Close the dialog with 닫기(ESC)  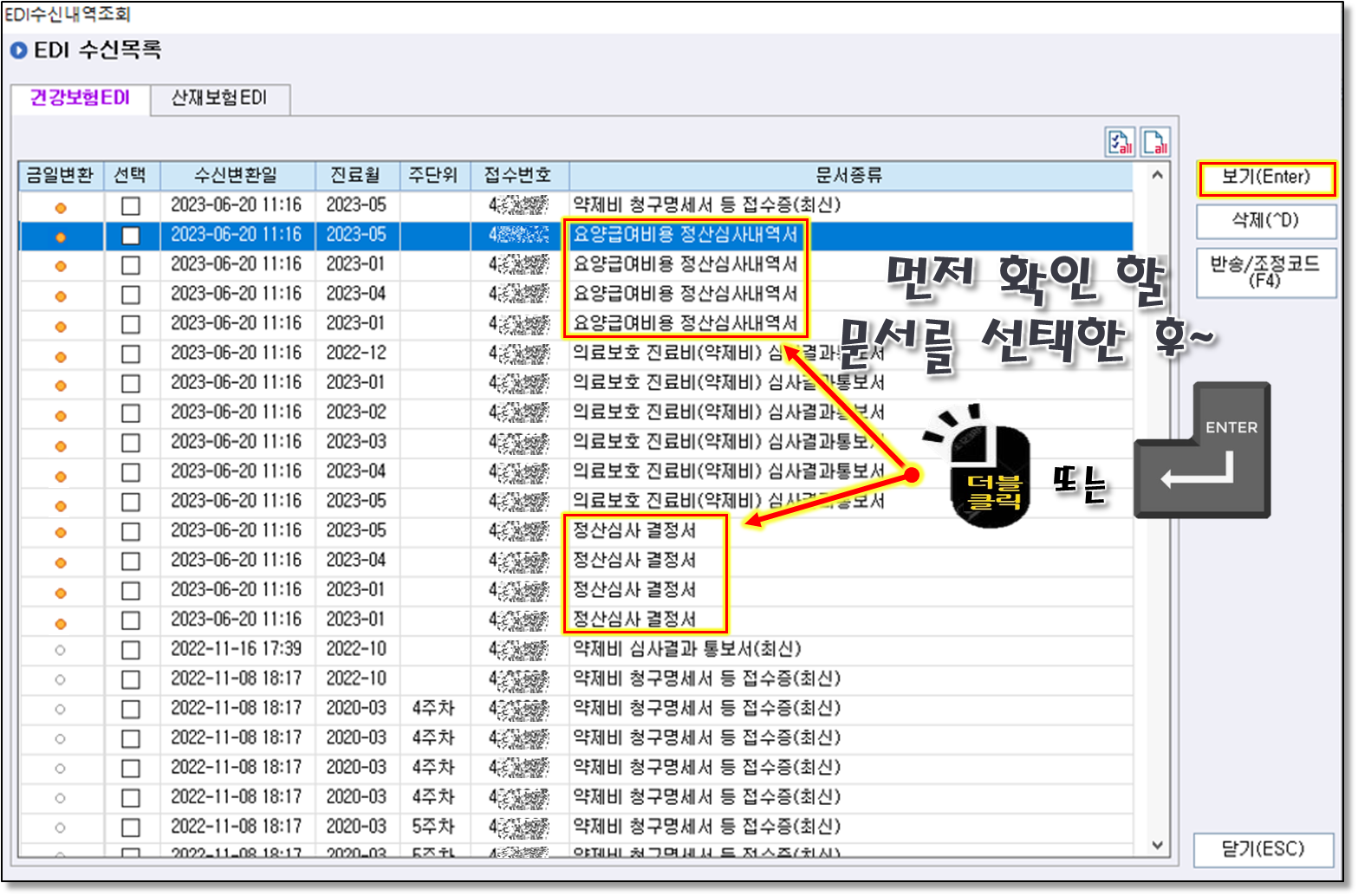point(1263,849)
